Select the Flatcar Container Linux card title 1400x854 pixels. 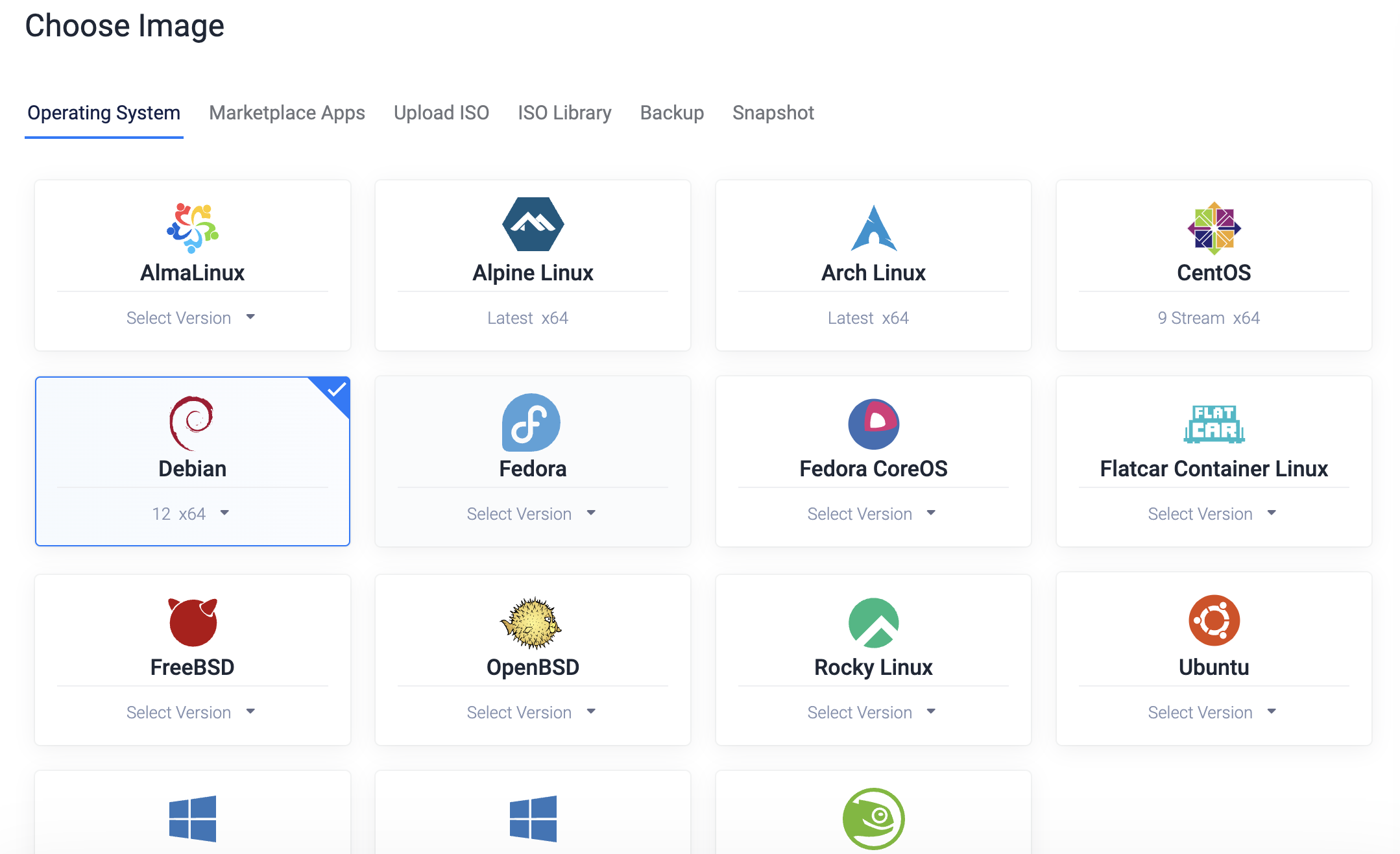tap(1213, 469)
